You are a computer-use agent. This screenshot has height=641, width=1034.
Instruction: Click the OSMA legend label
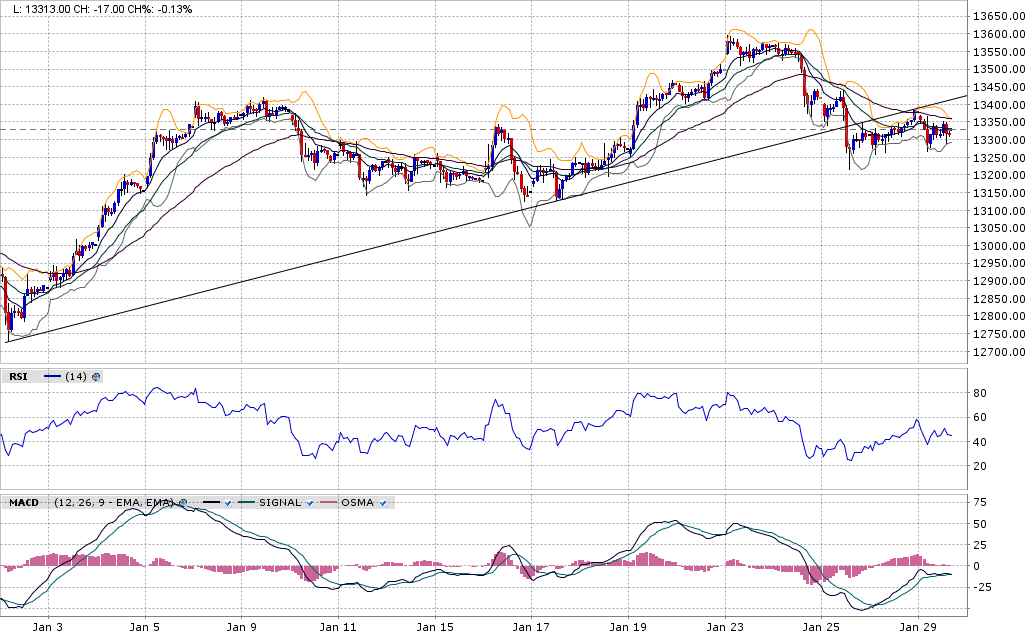pyautogui.click(x=357, y=503)
